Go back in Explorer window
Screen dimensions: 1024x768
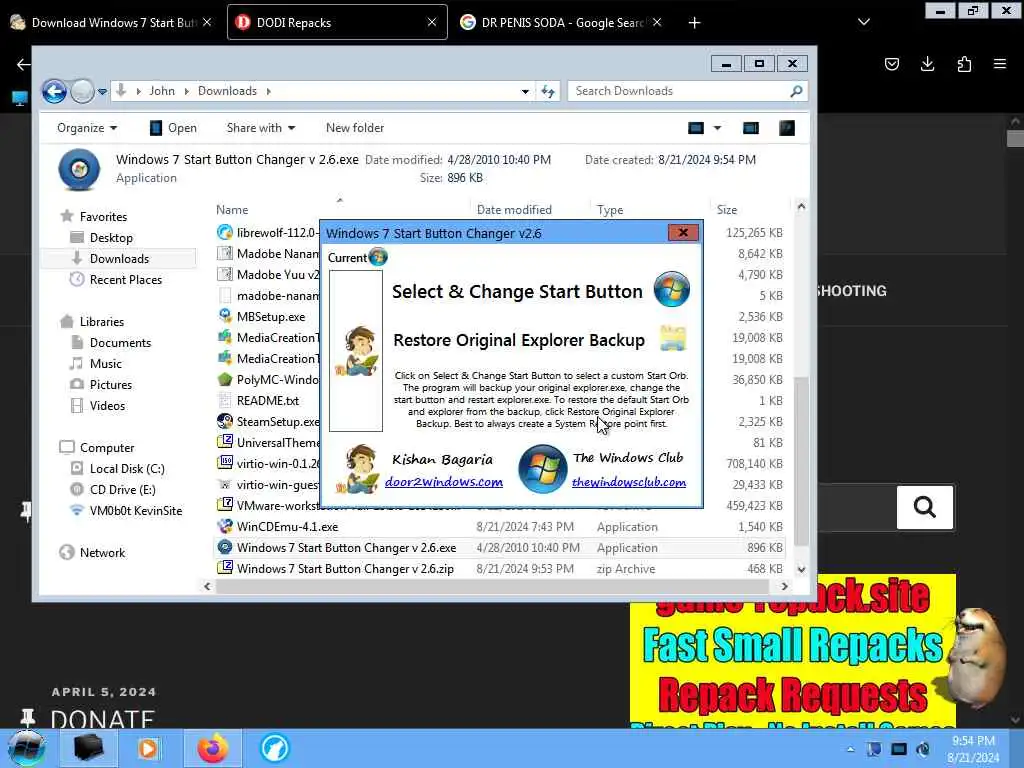click(x=54, y=91)
